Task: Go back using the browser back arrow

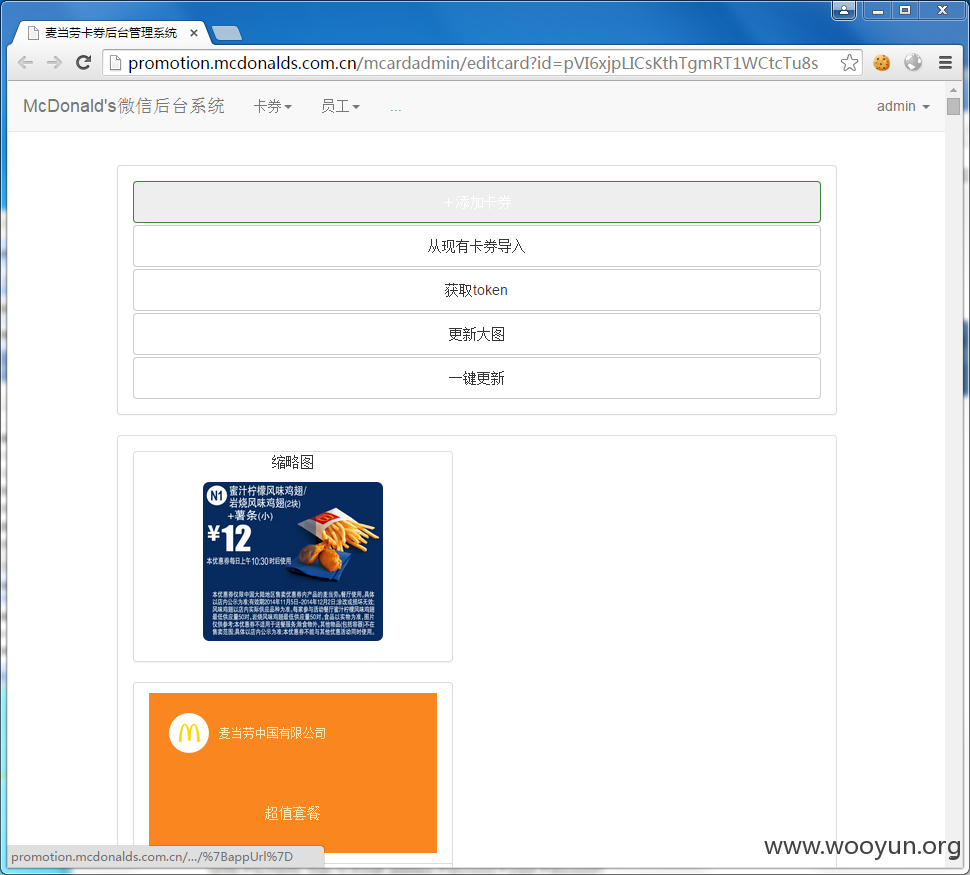Action: [25, 62]
